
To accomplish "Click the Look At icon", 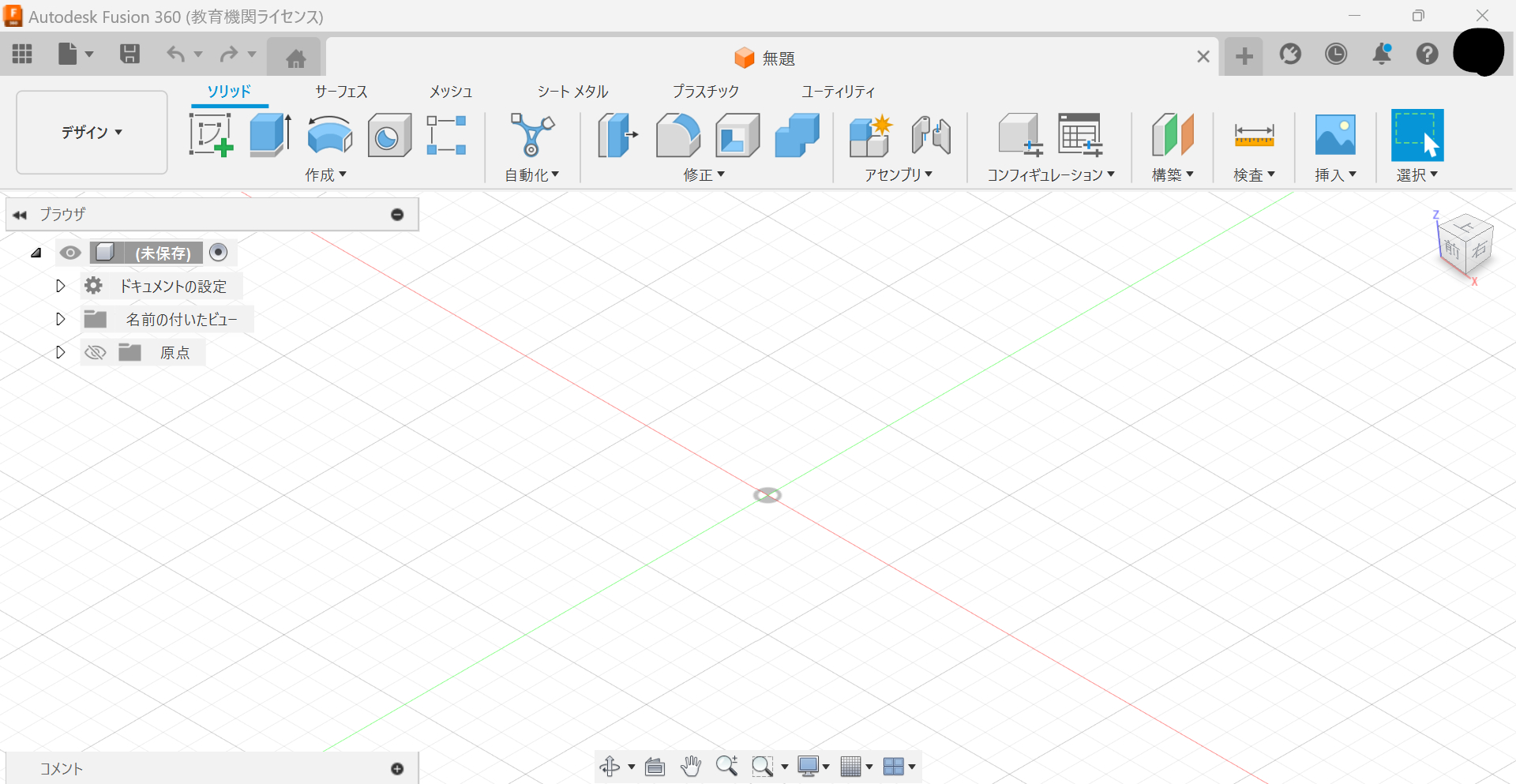I will (x=655, y=766).
